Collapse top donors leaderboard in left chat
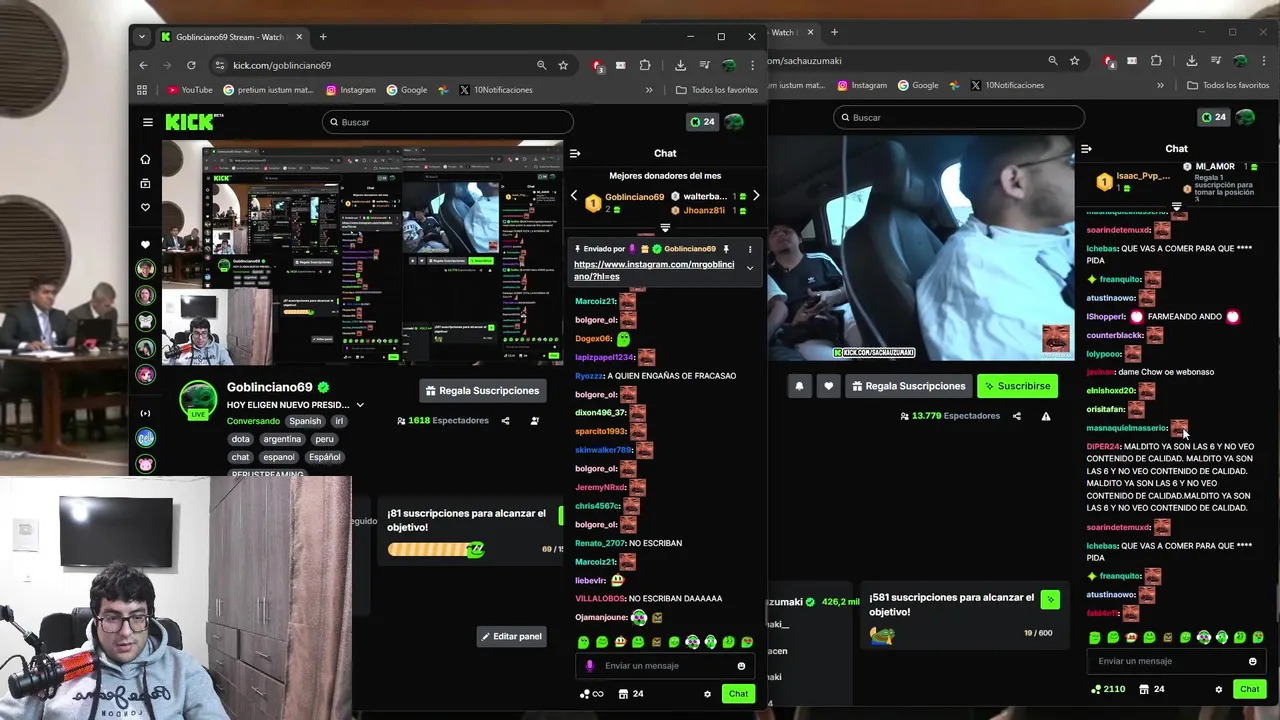Screen dimensions: 1280x720 click(665, 229)
